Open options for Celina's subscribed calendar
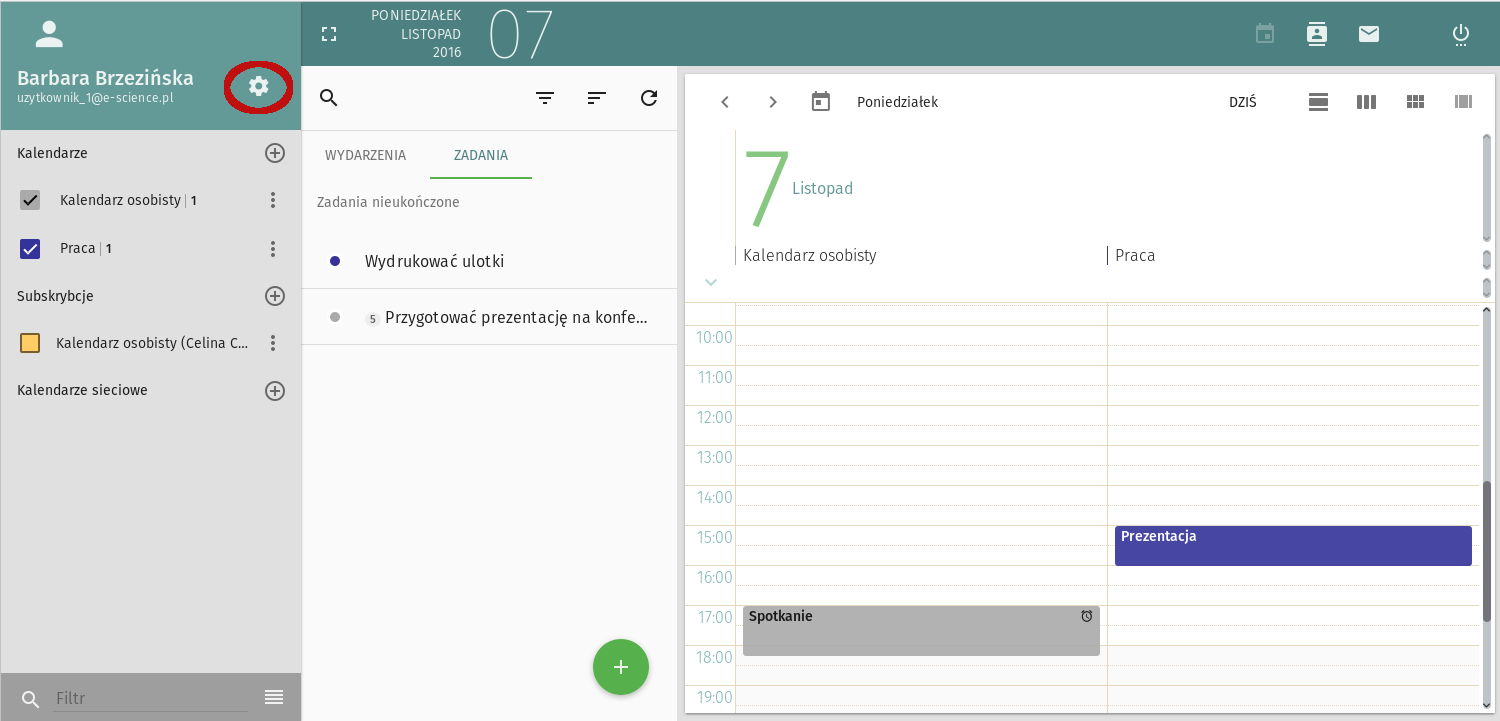Image resolution: width=1500 pixels, height=721 pixels. coord(273,343)
